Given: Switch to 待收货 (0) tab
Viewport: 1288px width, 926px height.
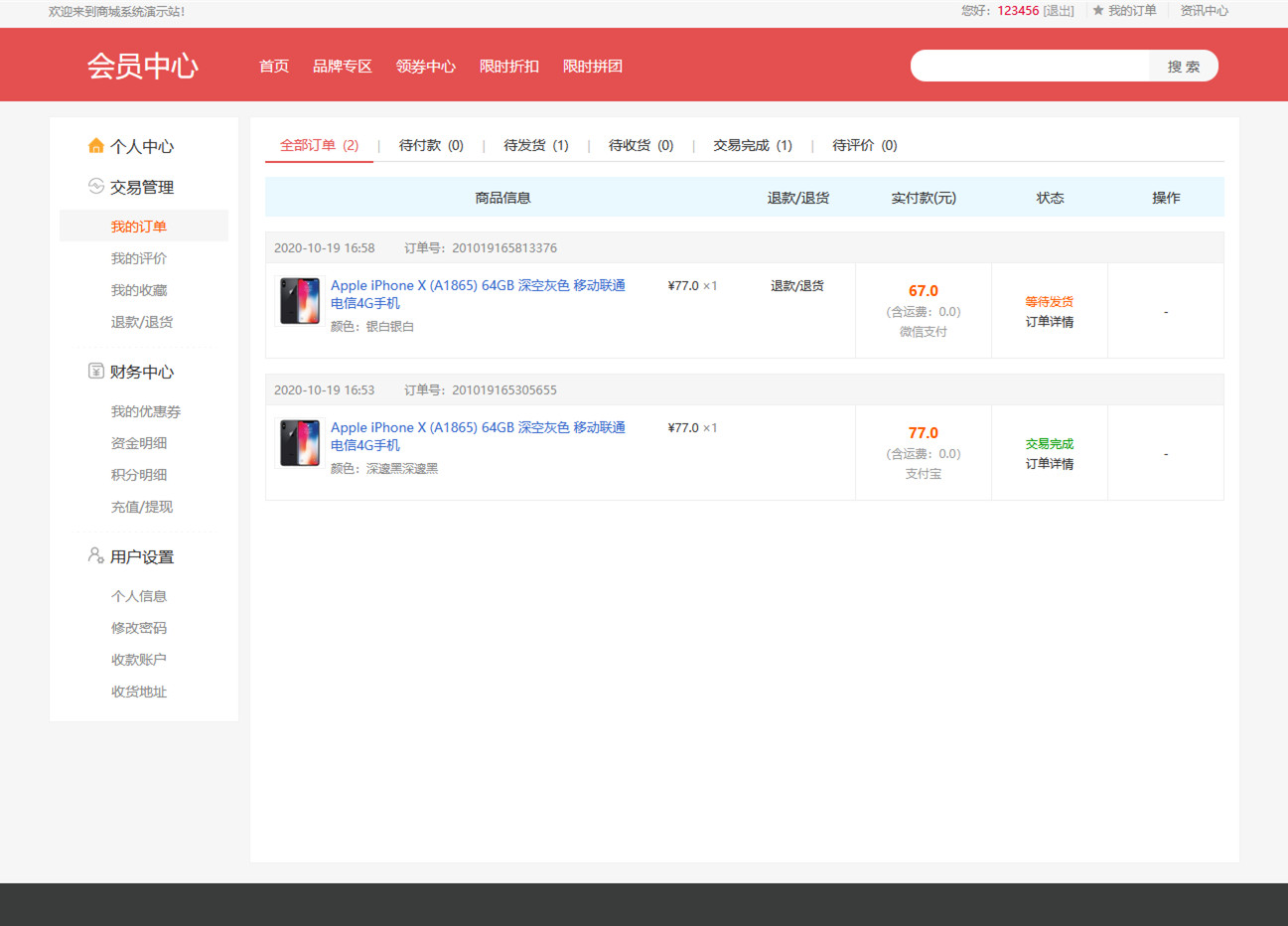Looking at the screenshot, I should pos(642,145).
